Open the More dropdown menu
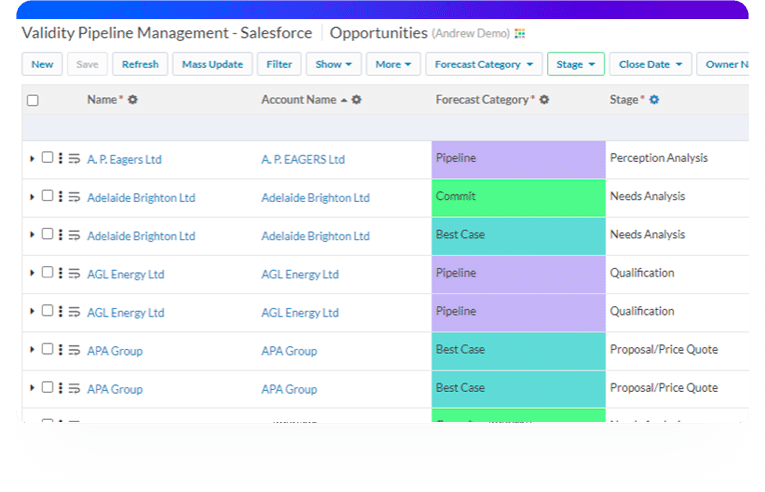 393,64
